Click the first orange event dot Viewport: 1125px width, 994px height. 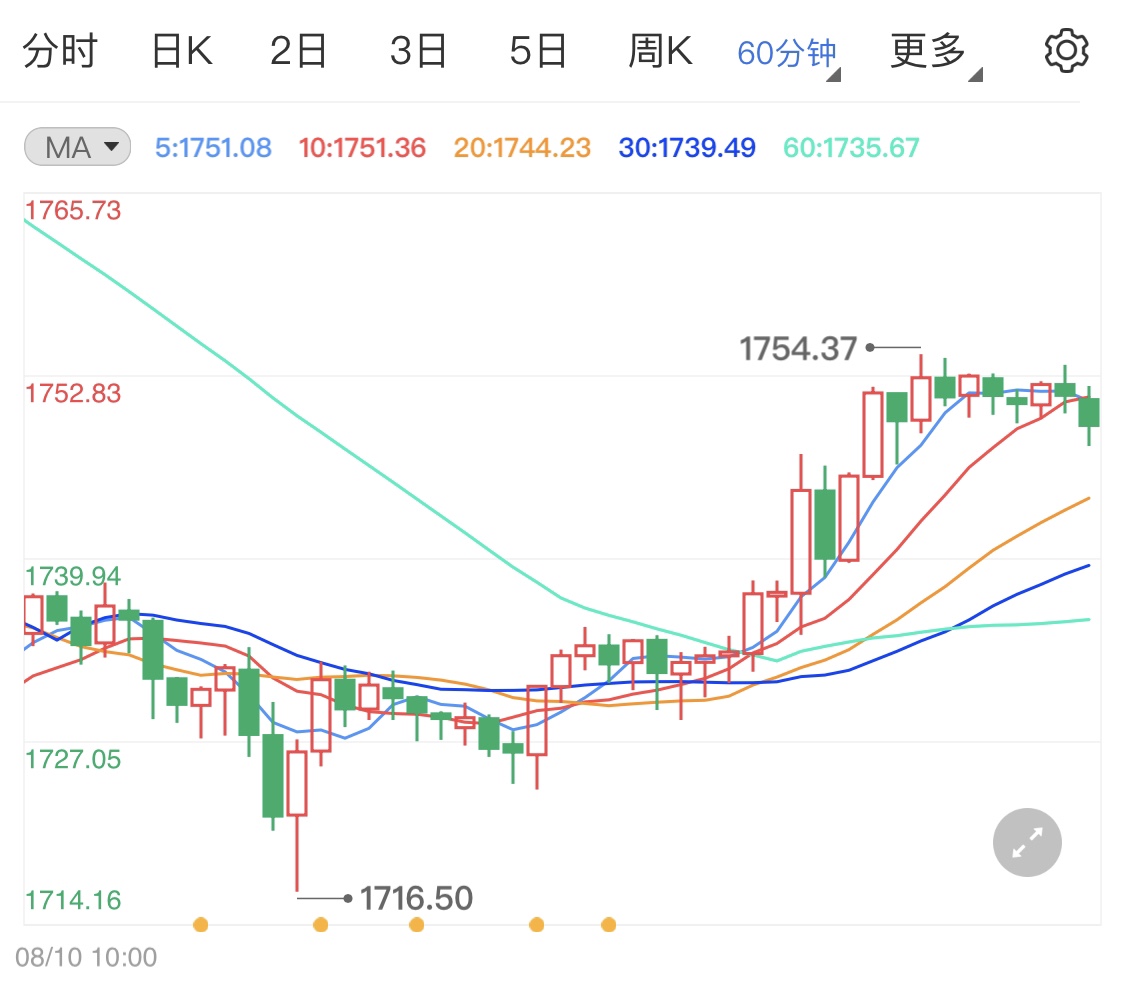click(201, 924)
